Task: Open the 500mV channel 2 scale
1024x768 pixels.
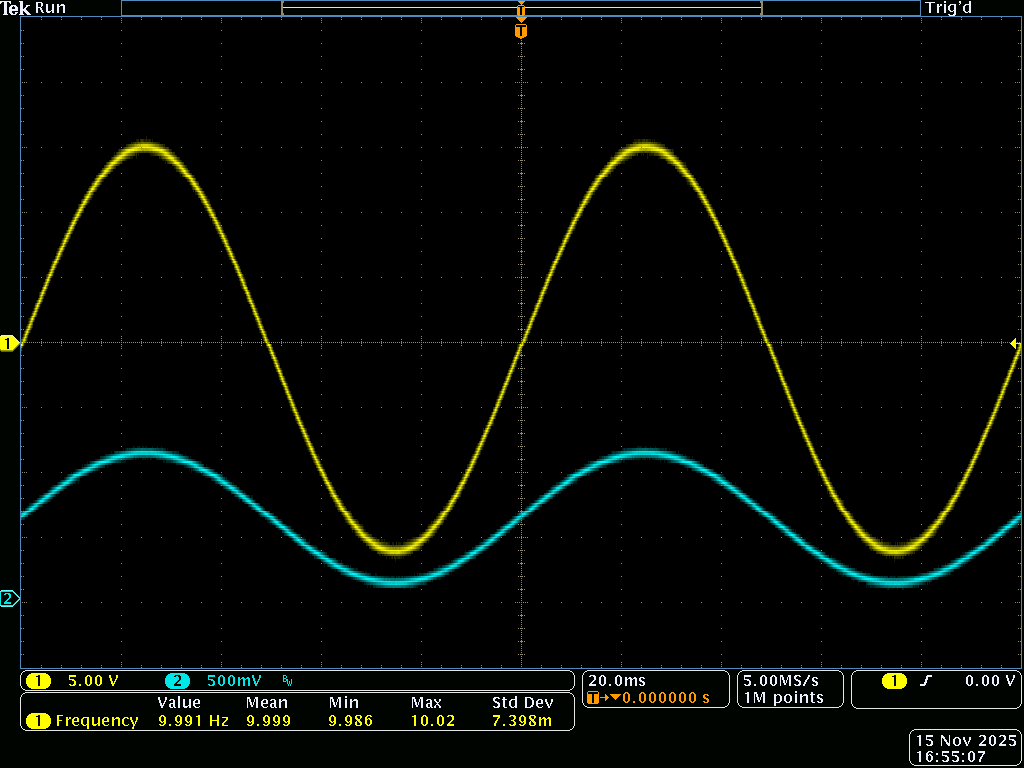Action: click(234, 681)
